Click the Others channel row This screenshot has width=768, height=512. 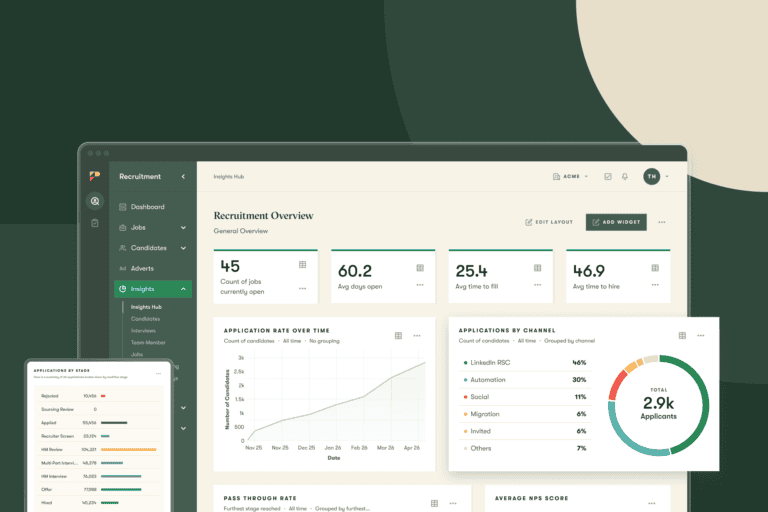click(525, 448)
